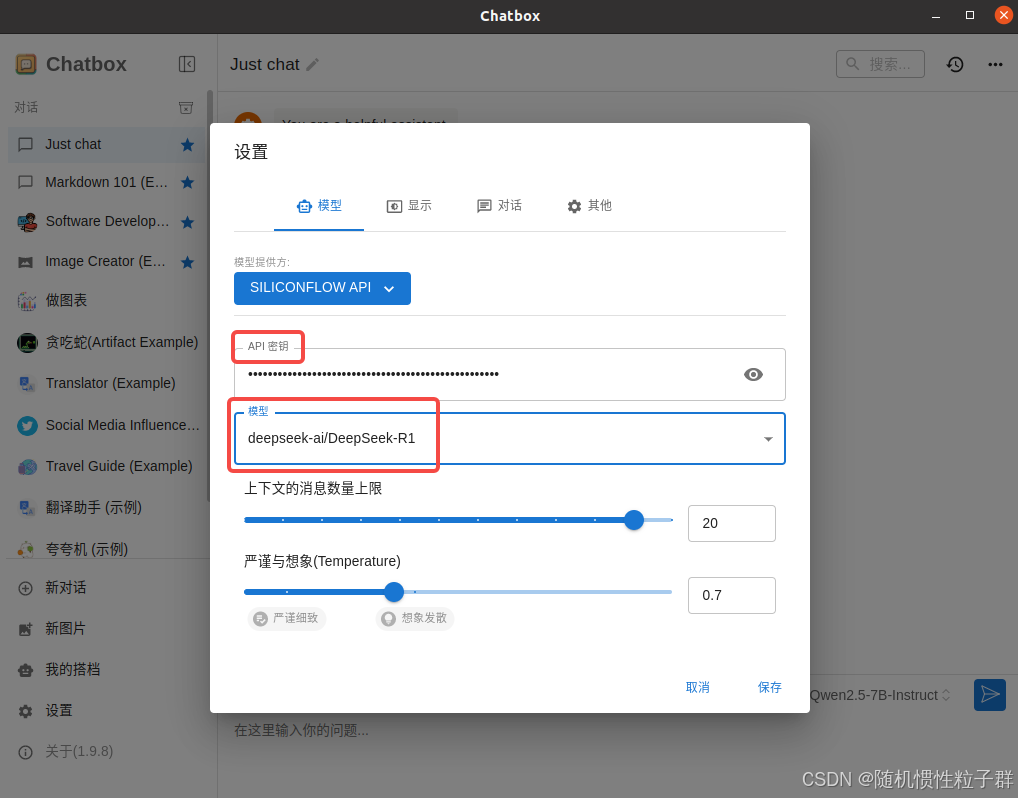Click the pencil edit icon next to Just chat
This screenshot has height=798, width=1018.
[312, 64]
